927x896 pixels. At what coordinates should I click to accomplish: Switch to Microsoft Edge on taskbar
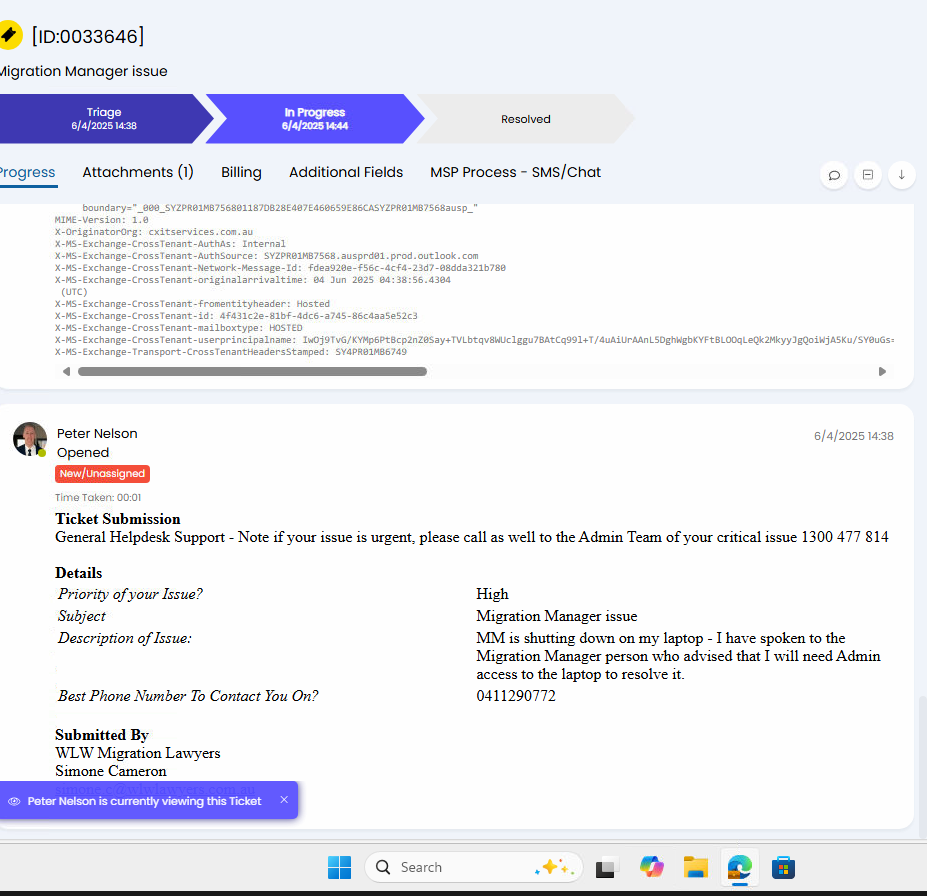[x=740, y=867]
